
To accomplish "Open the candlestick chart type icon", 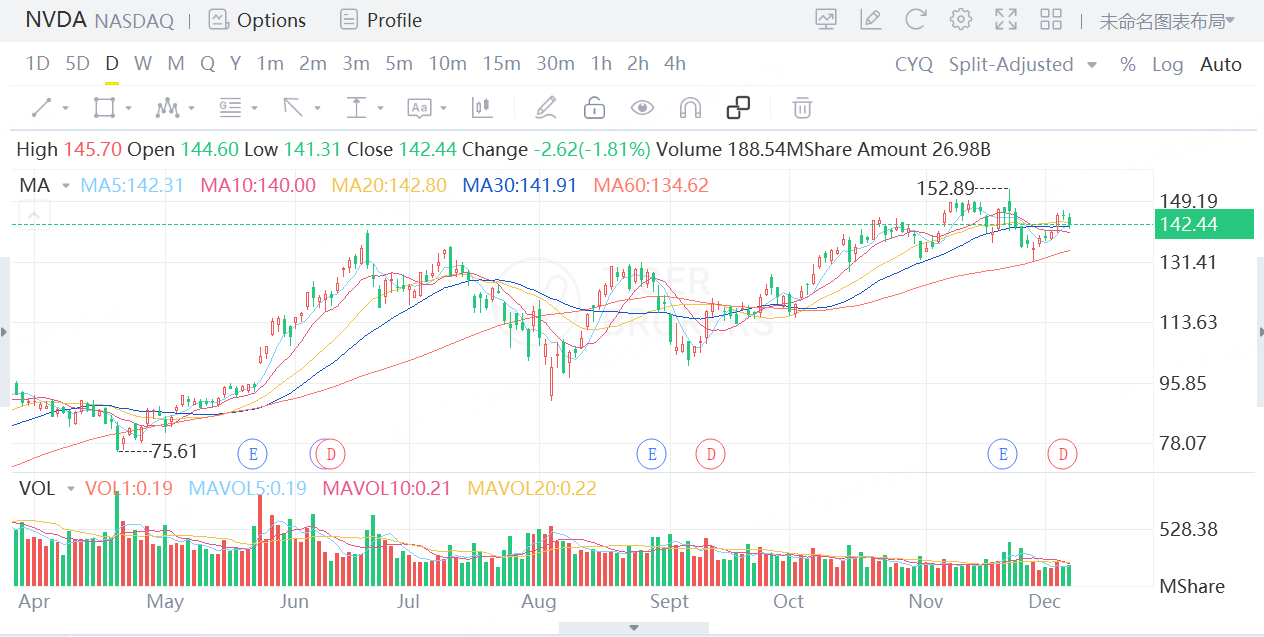I will click(x=482, y=107).
